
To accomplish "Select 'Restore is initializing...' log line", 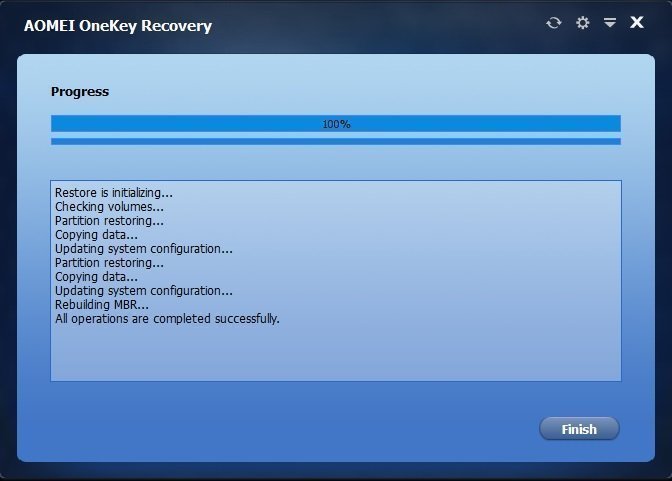I will 114,193.
